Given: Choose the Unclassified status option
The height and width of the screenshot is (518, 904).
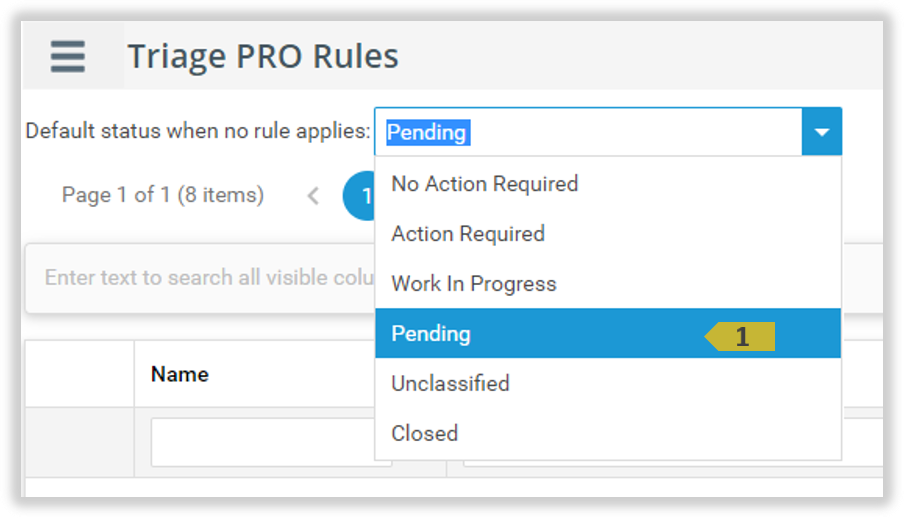Looking at the screenshot, I should [450, 384].
